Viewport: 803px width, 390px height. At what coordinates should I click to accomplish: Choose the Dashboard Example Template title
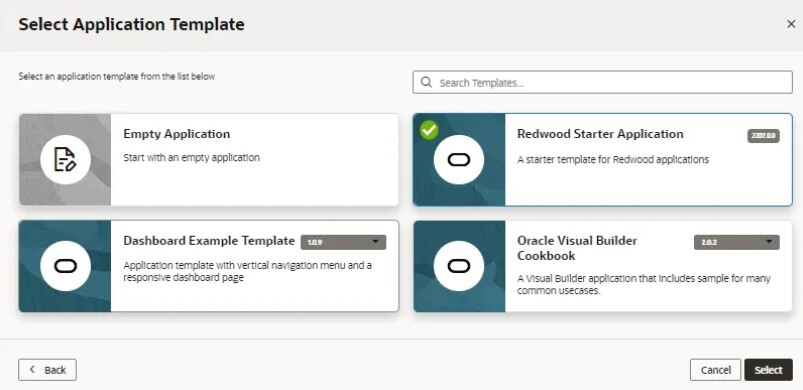[x=209, y=241]
